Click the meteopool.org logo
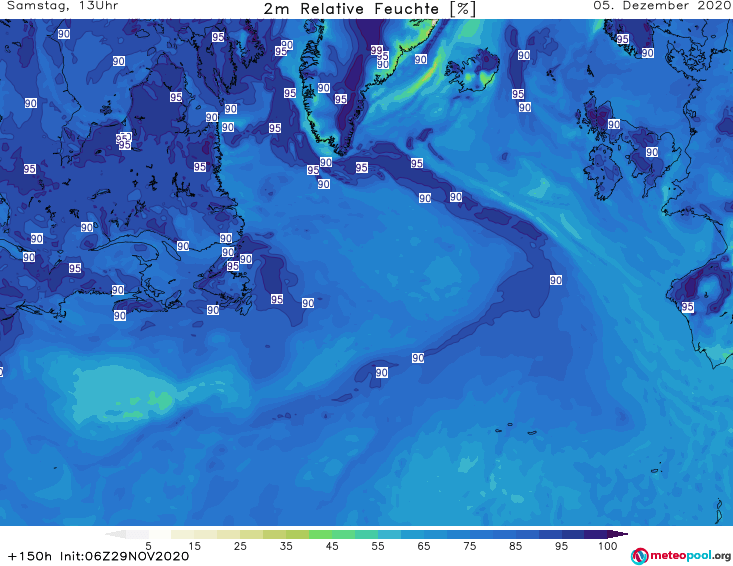The width and height of the screenshot is (733, 566). click(681, 556)
